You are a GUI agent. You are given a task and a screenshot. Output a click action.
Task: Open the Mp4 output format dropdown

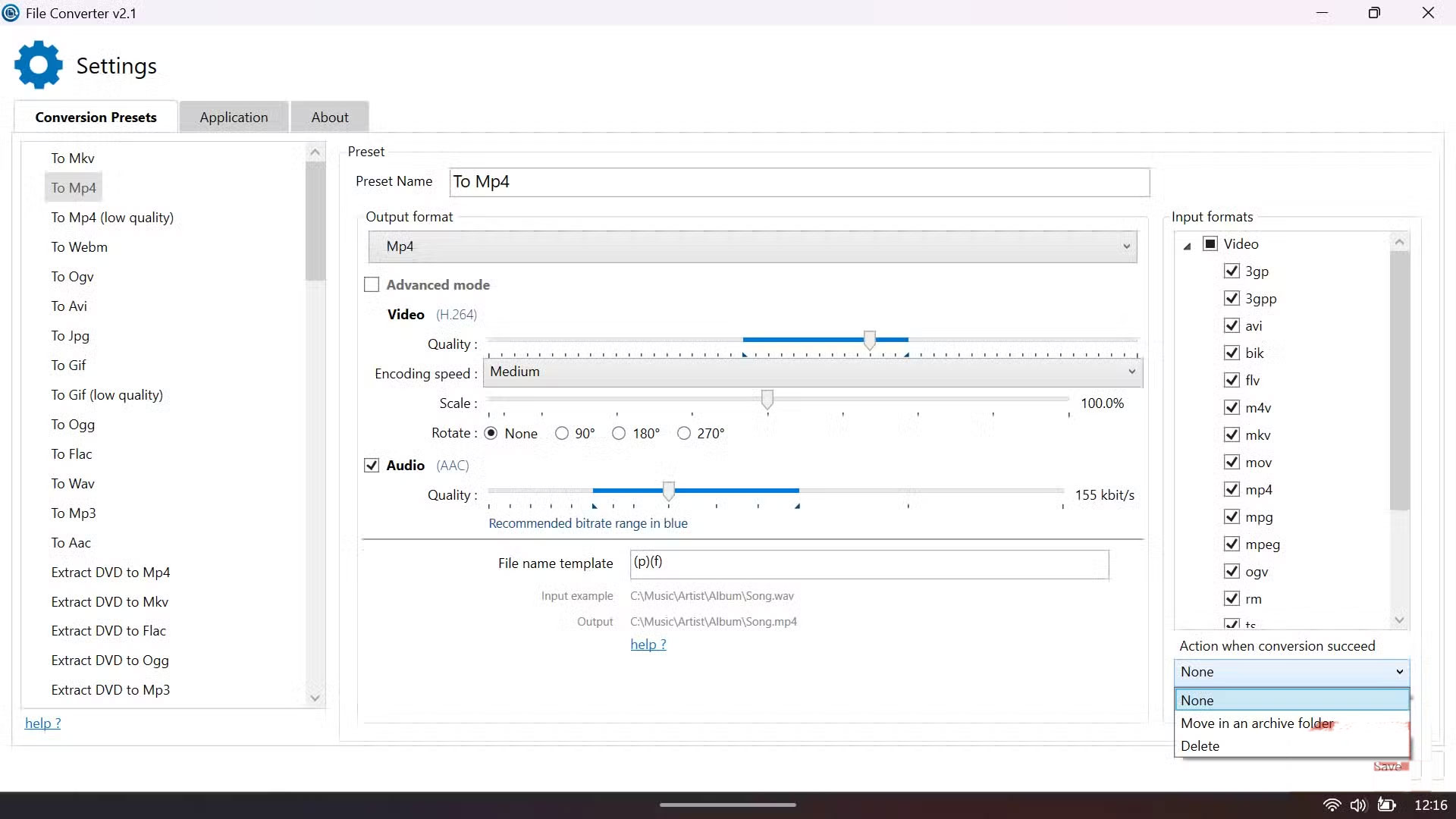pyautogui.click(x=752, y=247)
